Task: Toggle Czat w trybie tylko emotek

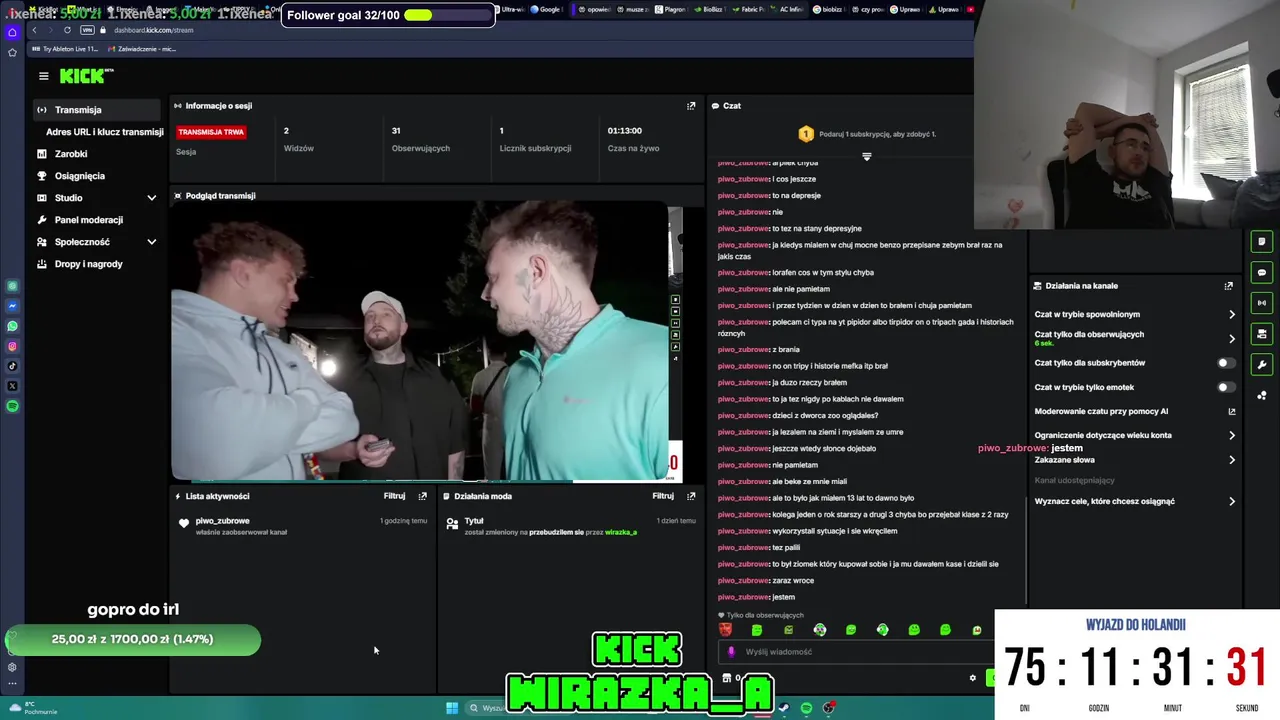Action: click(1225, 387)
